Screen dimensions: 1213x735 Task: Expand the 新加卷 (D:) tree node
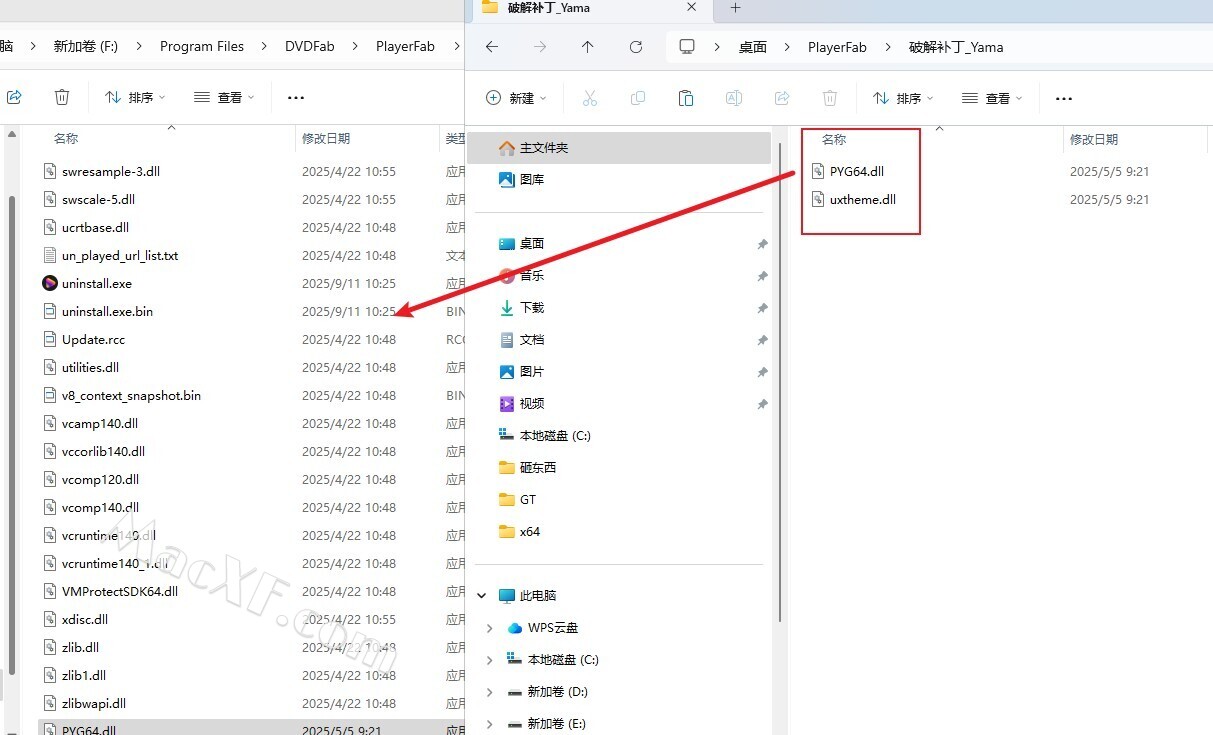coord(489,692)
